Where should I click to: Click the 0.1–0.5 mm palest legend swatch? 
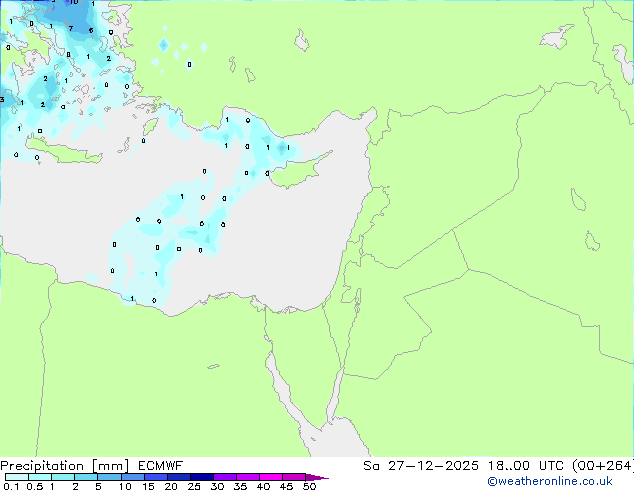[17, 477]
